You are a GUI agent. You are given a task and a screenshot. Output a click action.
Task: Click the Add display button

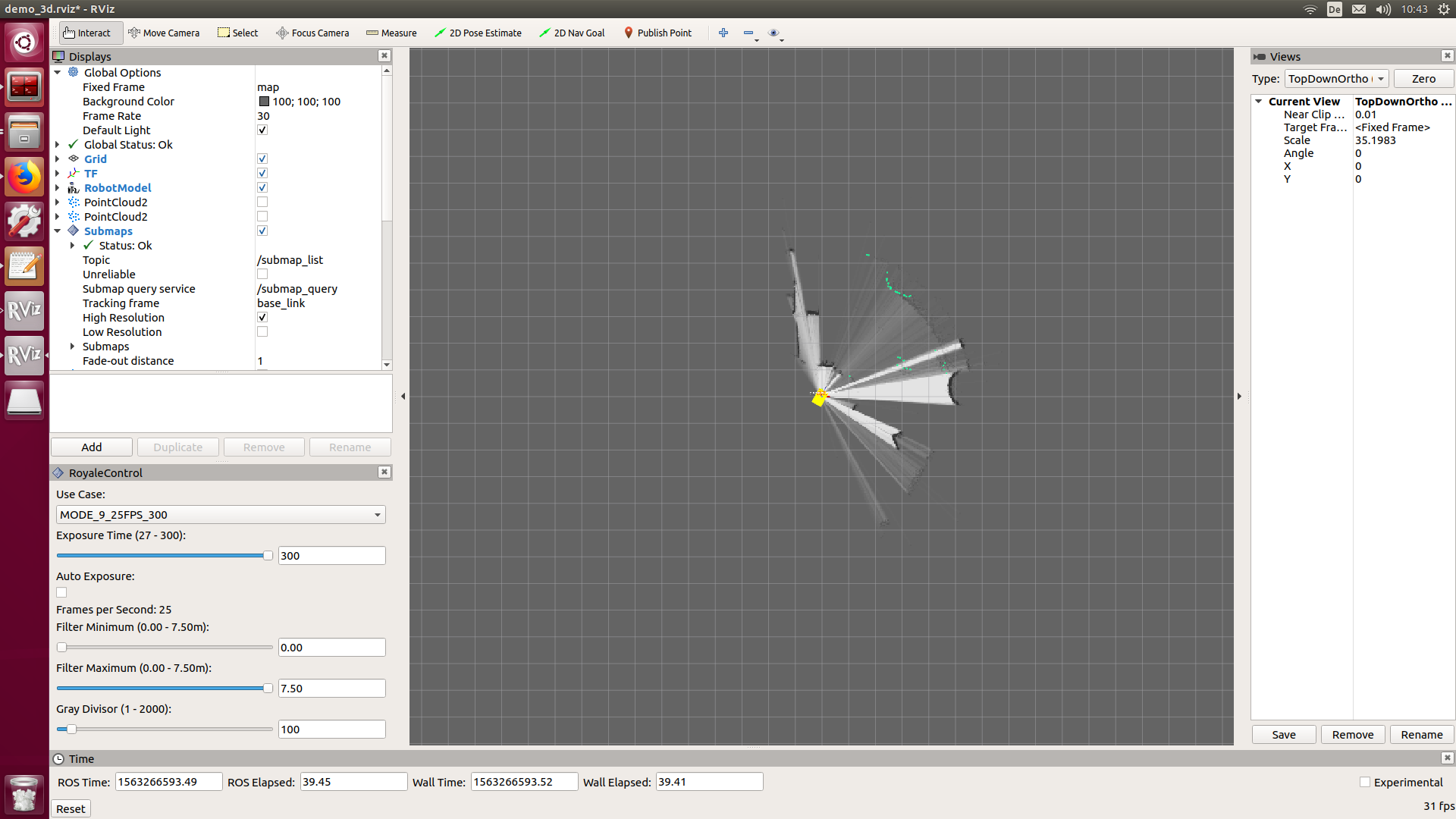tap(92, 447)
